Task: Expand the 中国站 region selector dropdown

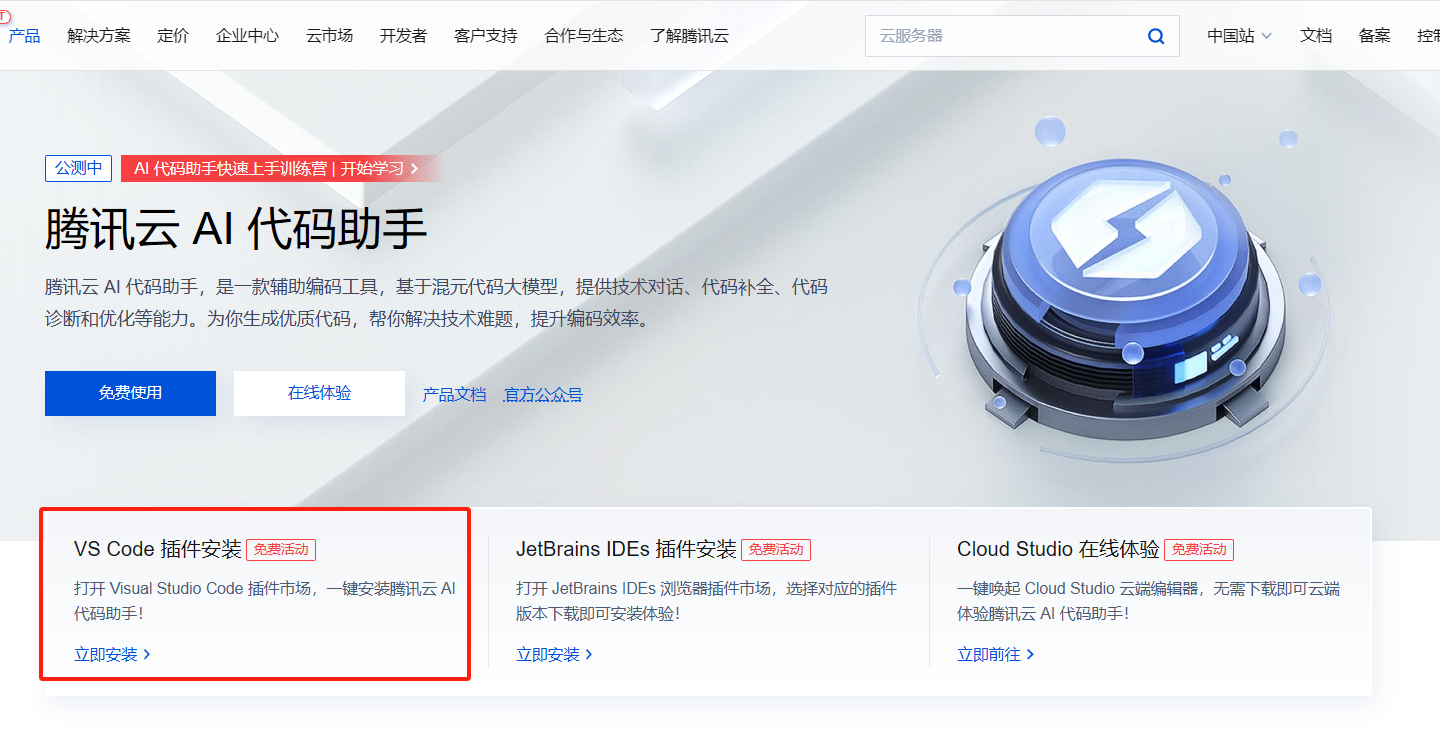Action: (x=1238, y=35)
